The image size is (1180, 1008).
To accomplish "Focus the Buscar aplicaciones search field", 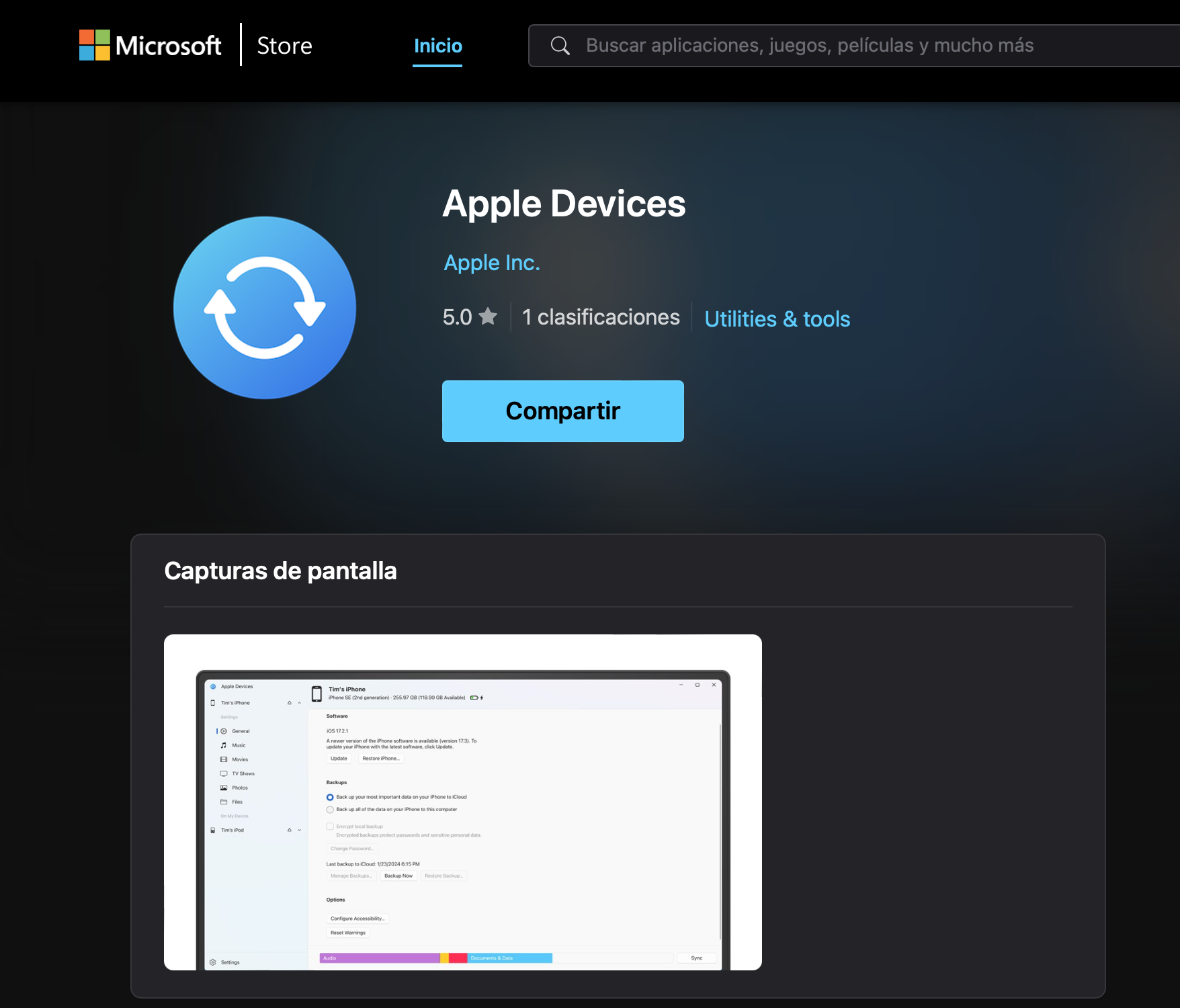I will (853, 46).
